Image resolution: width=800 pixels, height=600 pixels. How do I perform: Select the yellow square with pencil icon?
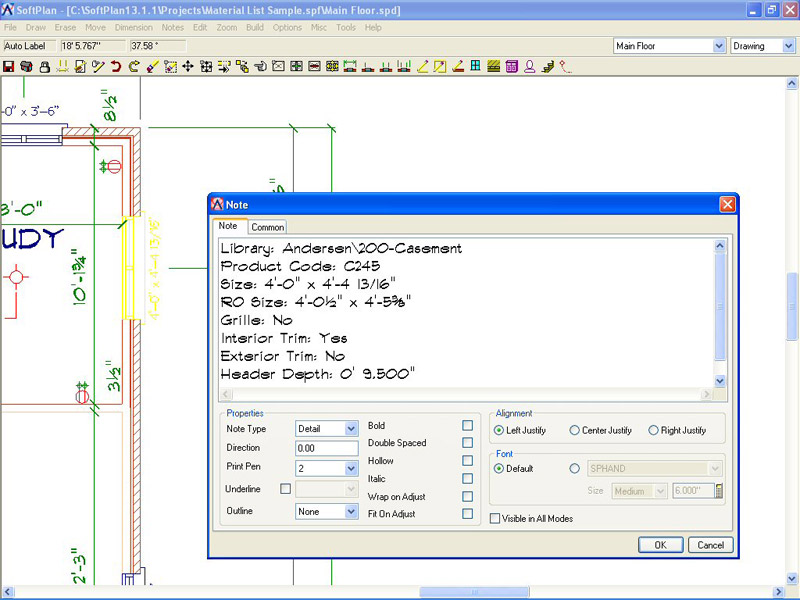point(440,66)
